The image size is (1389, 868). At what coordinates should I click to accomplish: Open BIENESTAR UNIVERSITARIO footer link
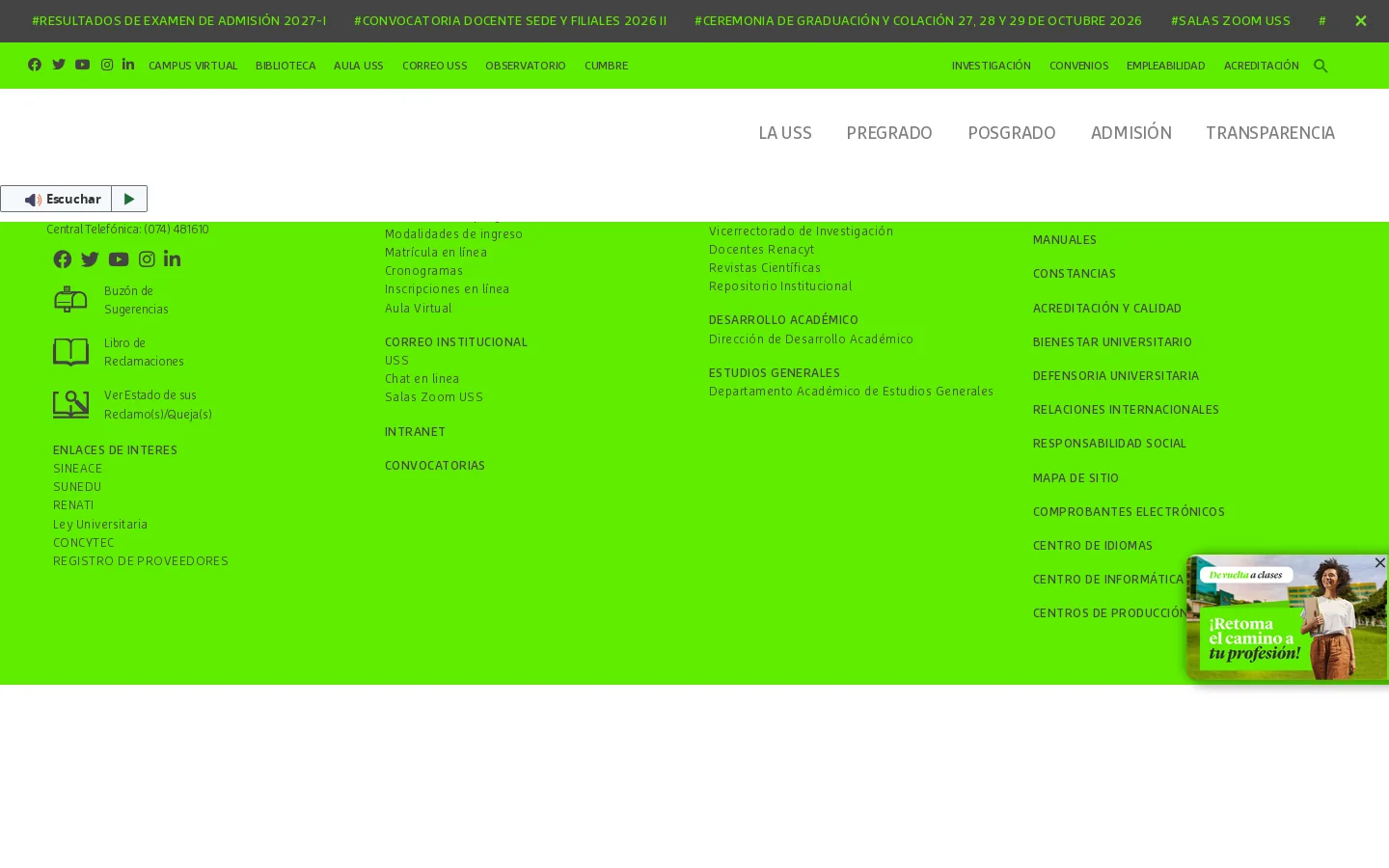1112,342
